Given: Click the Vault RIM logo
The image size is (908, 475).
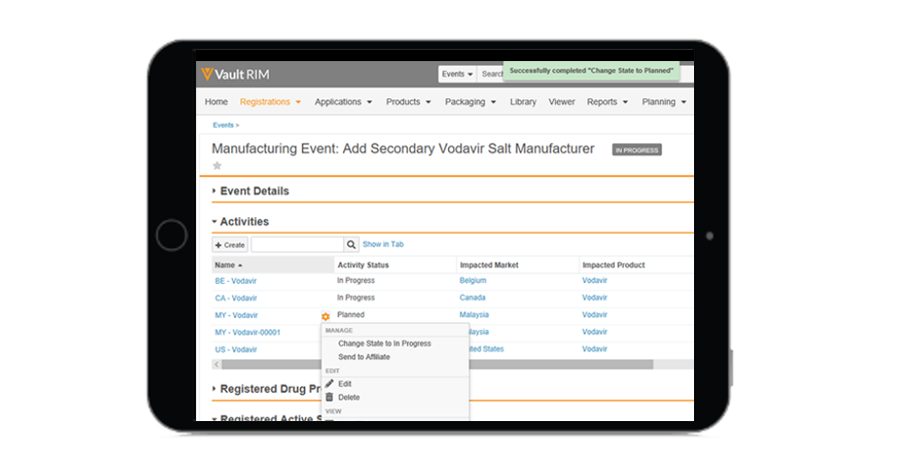Looking at the screenshot, I should click(x=235, y=74).
